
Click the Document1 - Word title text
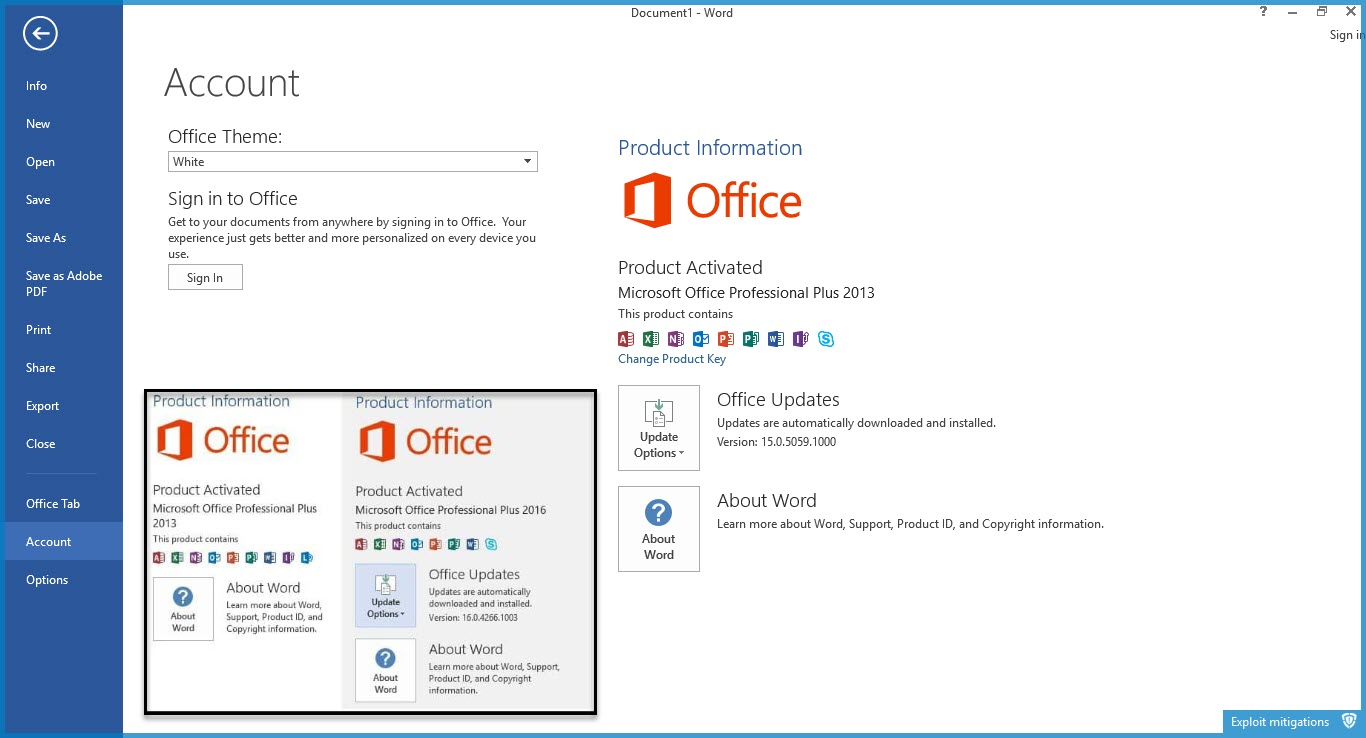coord(682,13)
